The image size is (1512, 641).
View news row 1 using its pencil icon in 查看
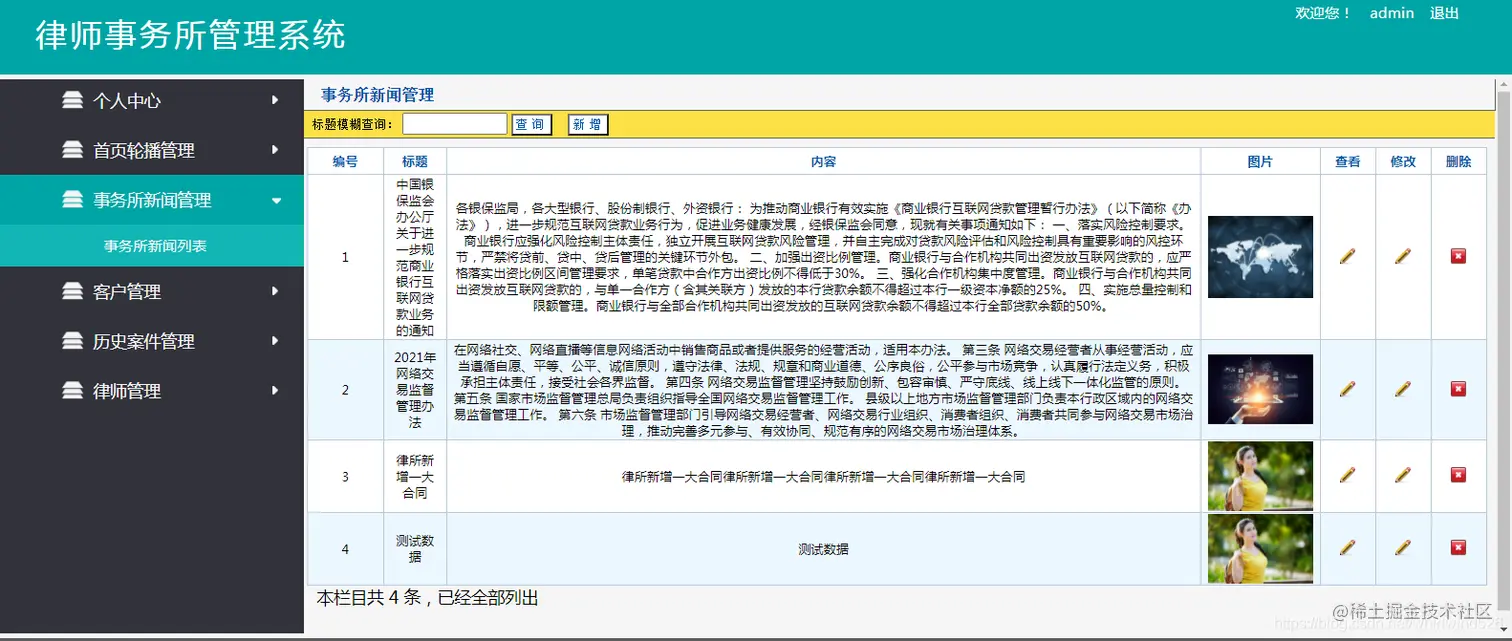pos(1347,256)
